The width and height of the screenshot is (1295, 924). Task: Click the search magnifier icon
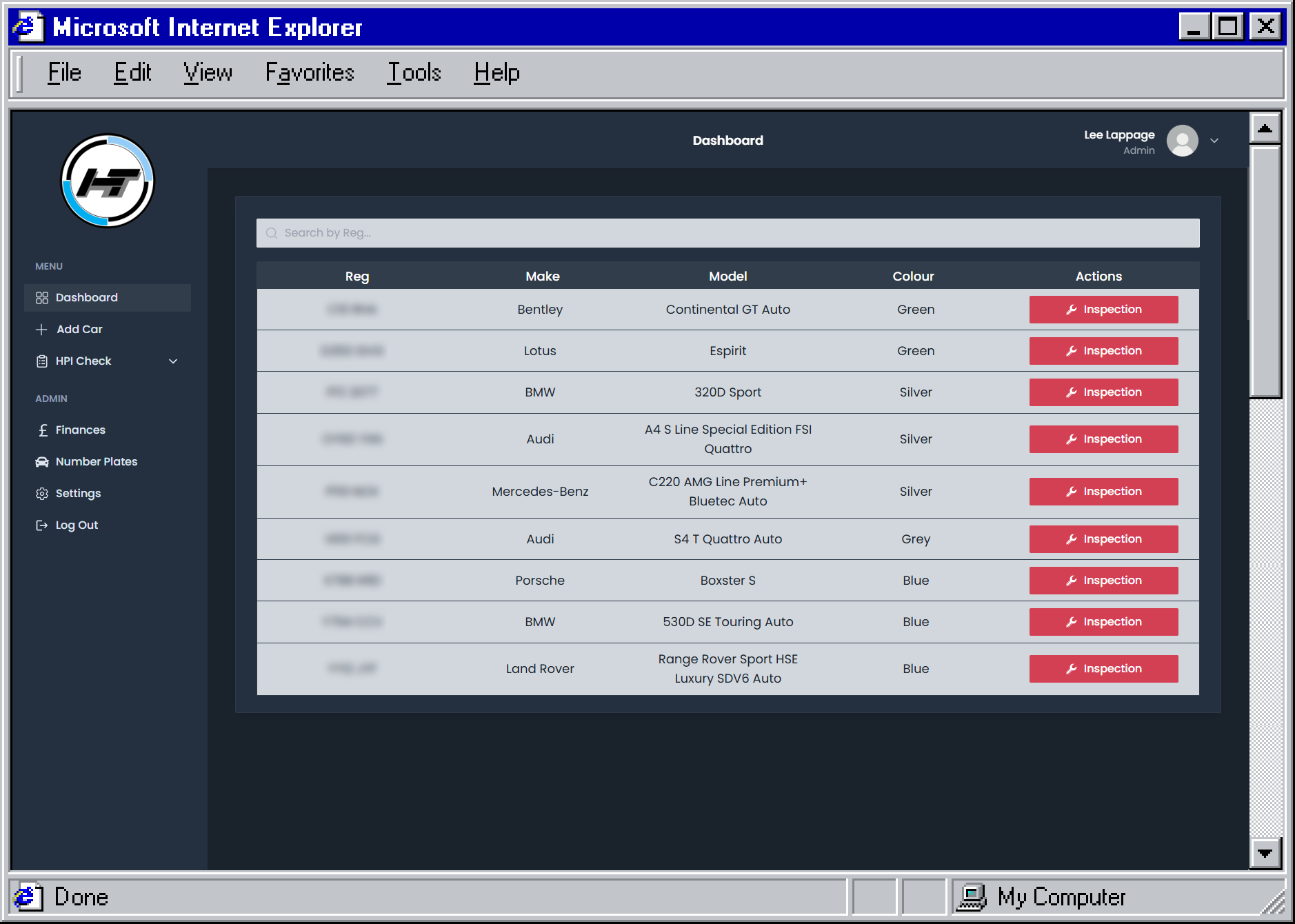(x=272, y=232)
